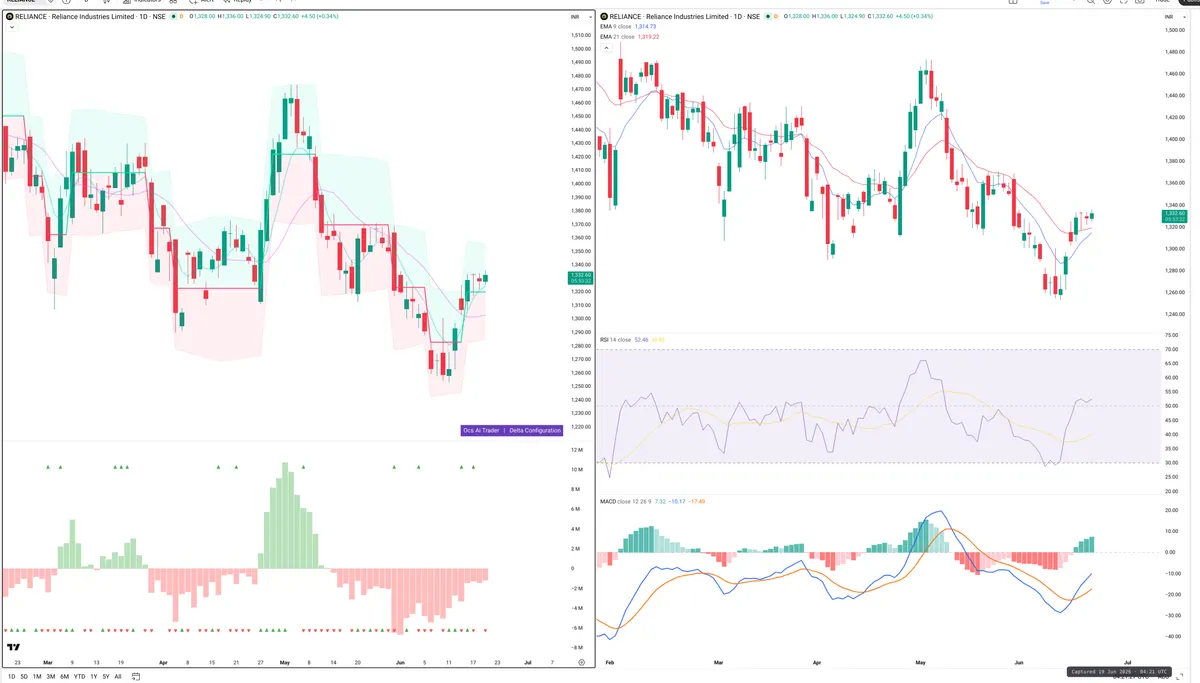Click the left chart's 1,510.00 price axis label
The image size is (1200, 683).
pyautogui.click(x=579, y=35)
